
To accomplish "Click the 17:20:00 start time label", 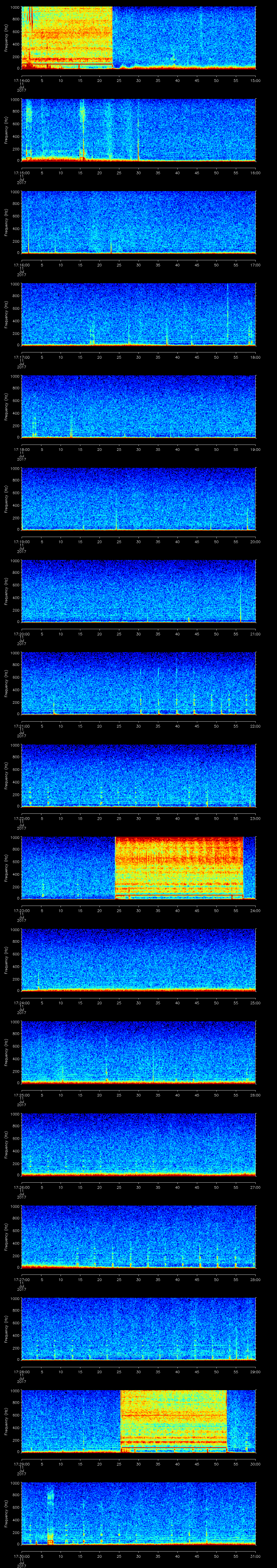I will [21, 634].
